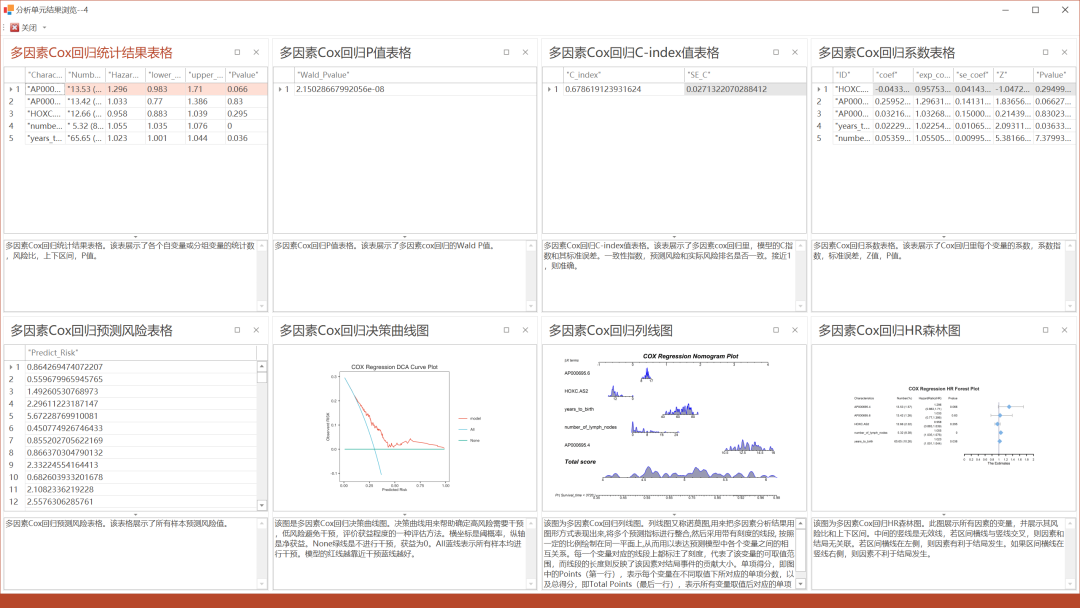Select the "numbe..." row in statistics table
The width and height of the screenshot is (1080, 608).
pyautogui.click(x=136, y=126)
